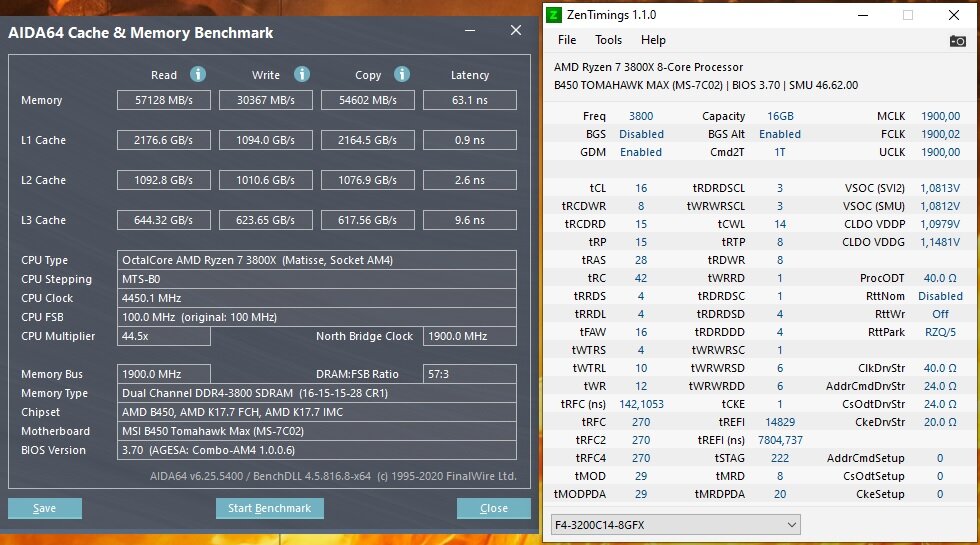Click the tSTAG value 222
Viewport: 980px width, 545px height.
pos(780,458)
